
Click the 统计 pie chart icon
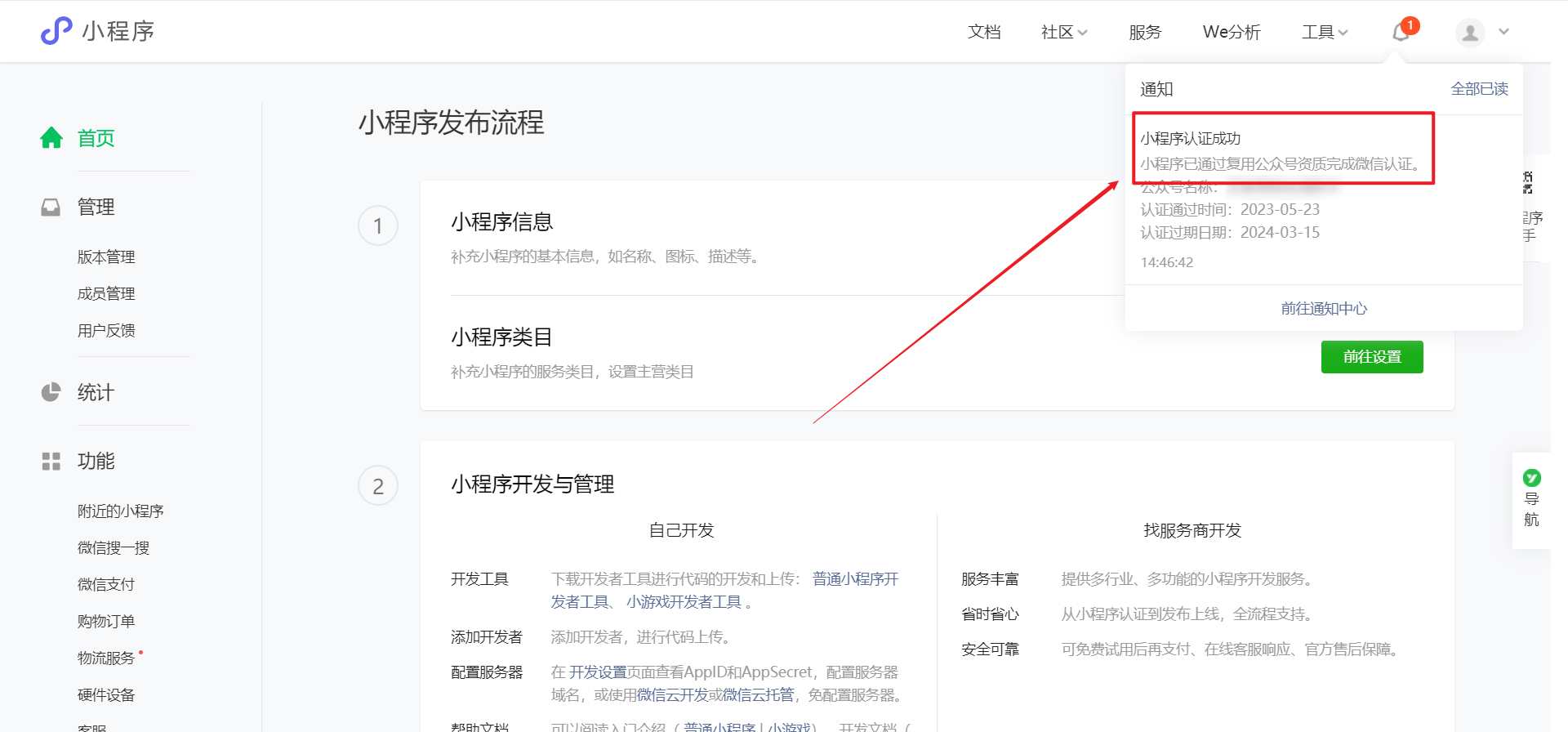(51, 392)
